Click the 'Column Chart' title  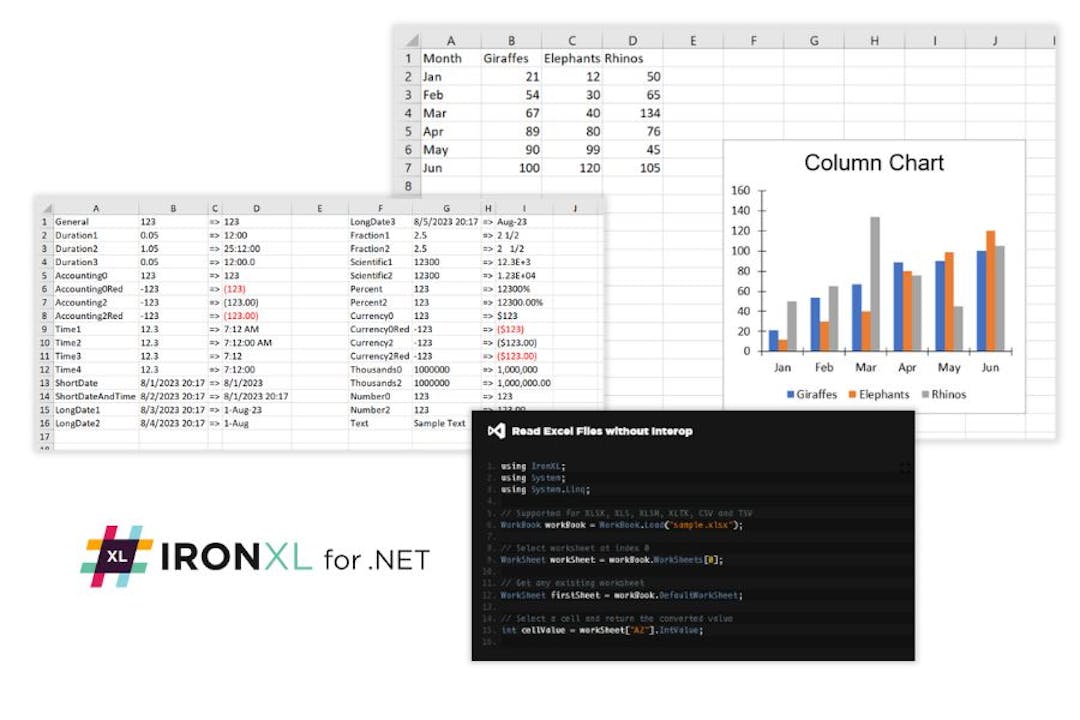tap(874, 163)
